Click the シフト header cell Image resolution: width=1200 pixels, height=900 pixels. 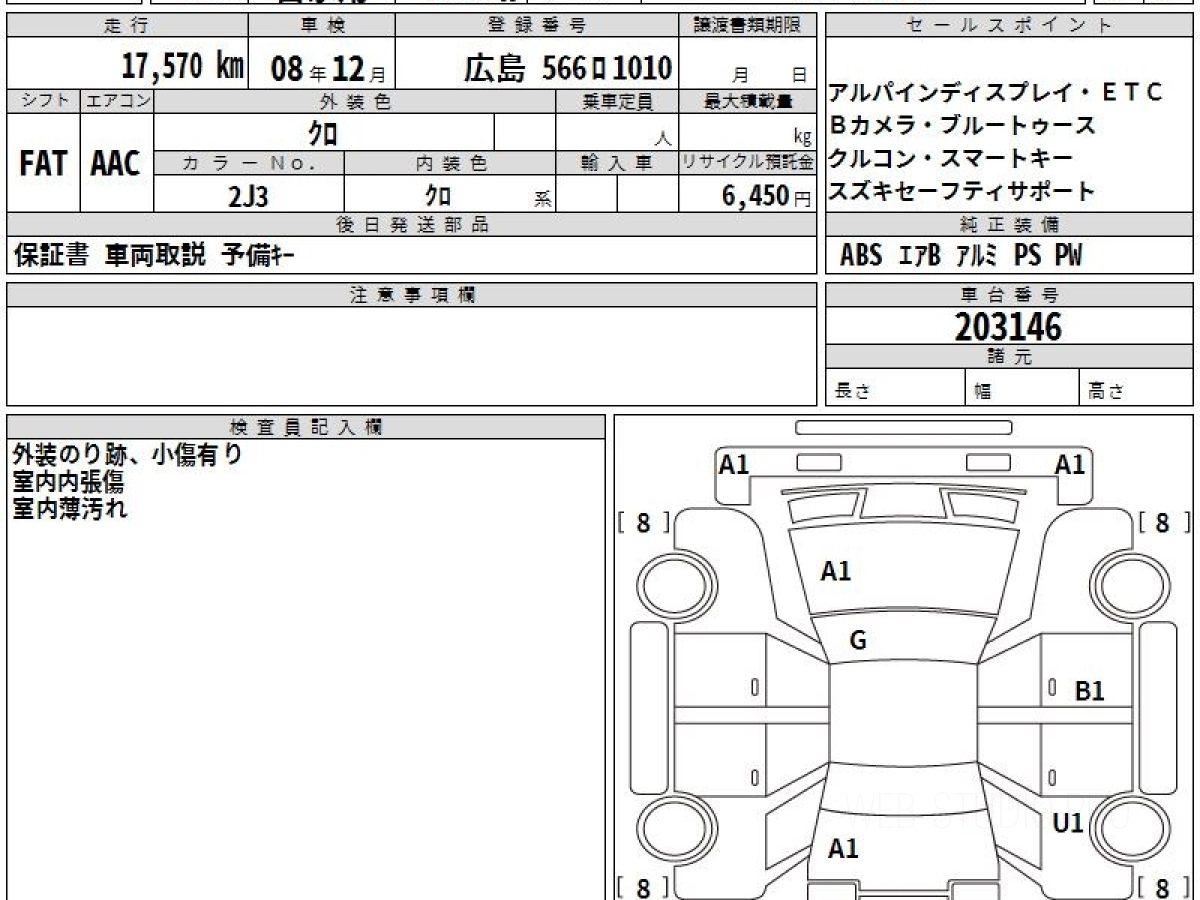pyautogui.click(x=44, y=101)
